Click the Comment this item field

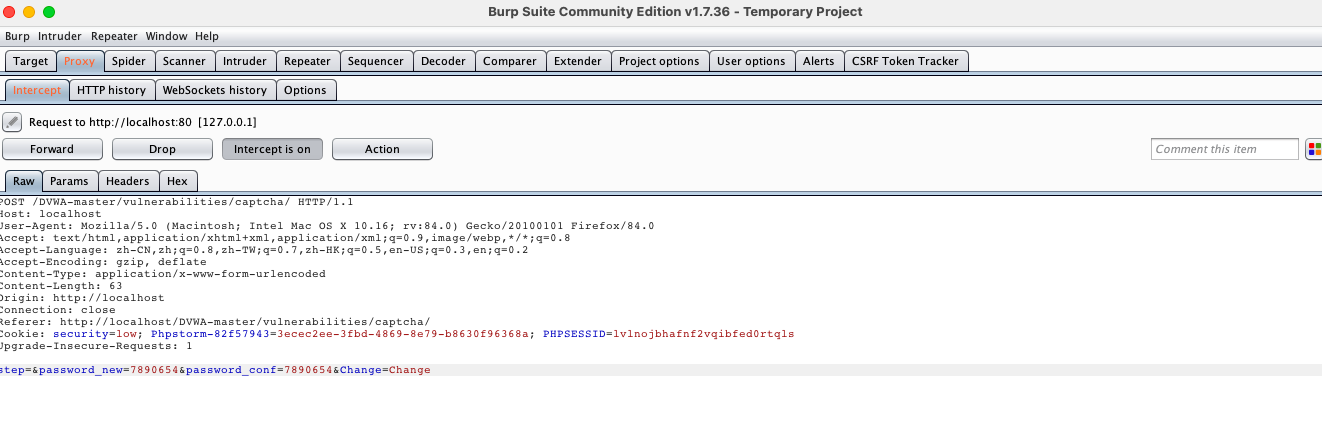coord(1225,149)
